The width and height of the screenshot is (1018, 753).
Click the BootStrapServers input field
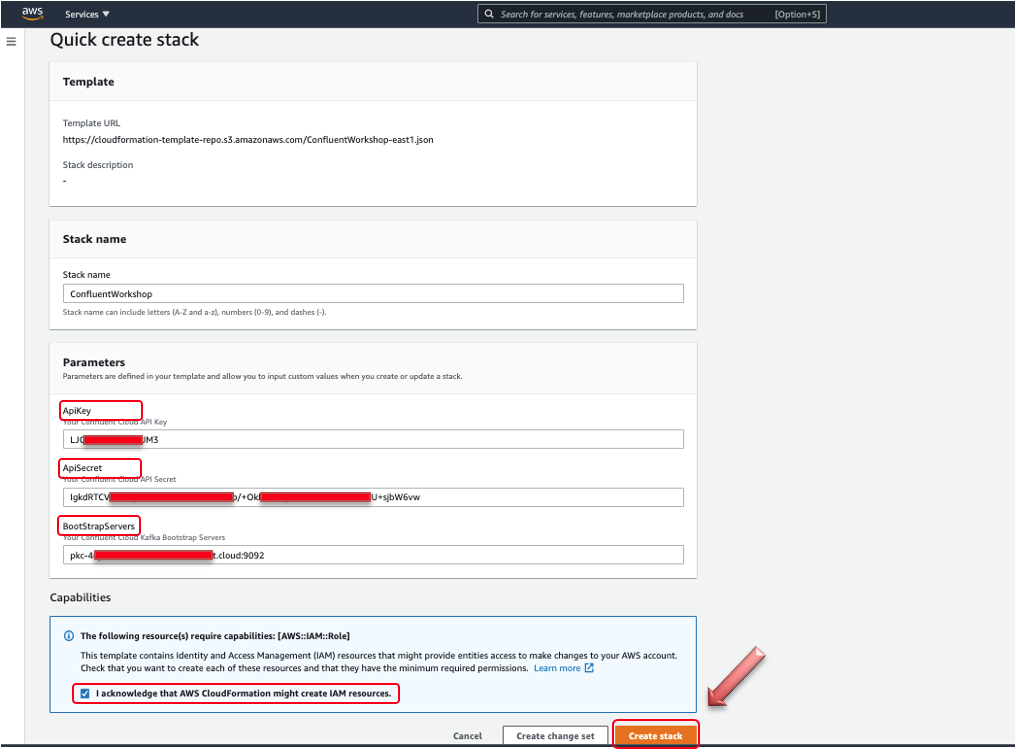[373, 555]
